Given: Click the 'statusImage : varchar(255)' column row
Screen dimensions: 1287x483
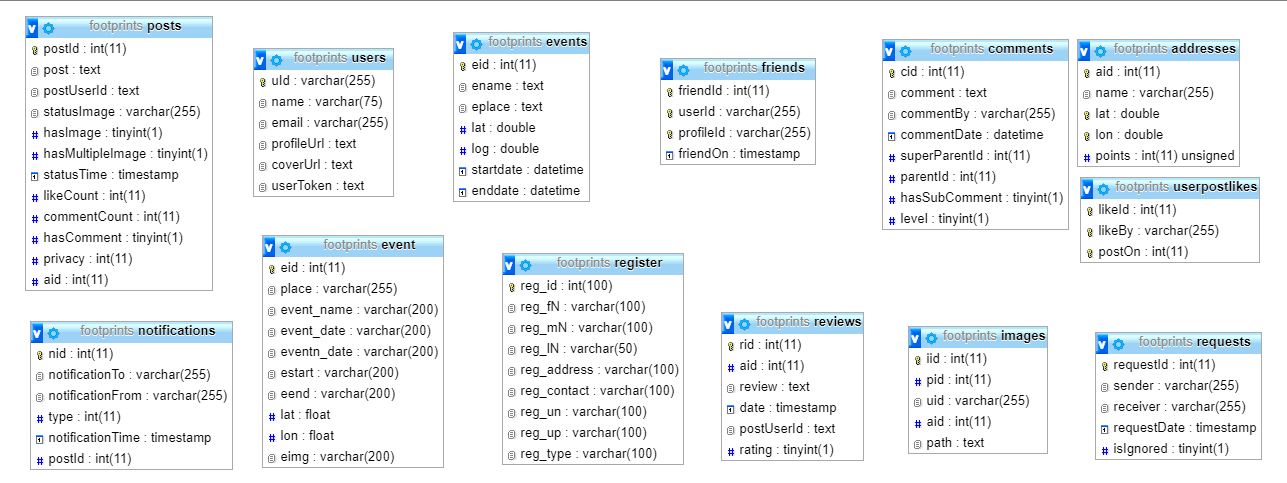Looking at the screenshot, I should tap(119, 112).
